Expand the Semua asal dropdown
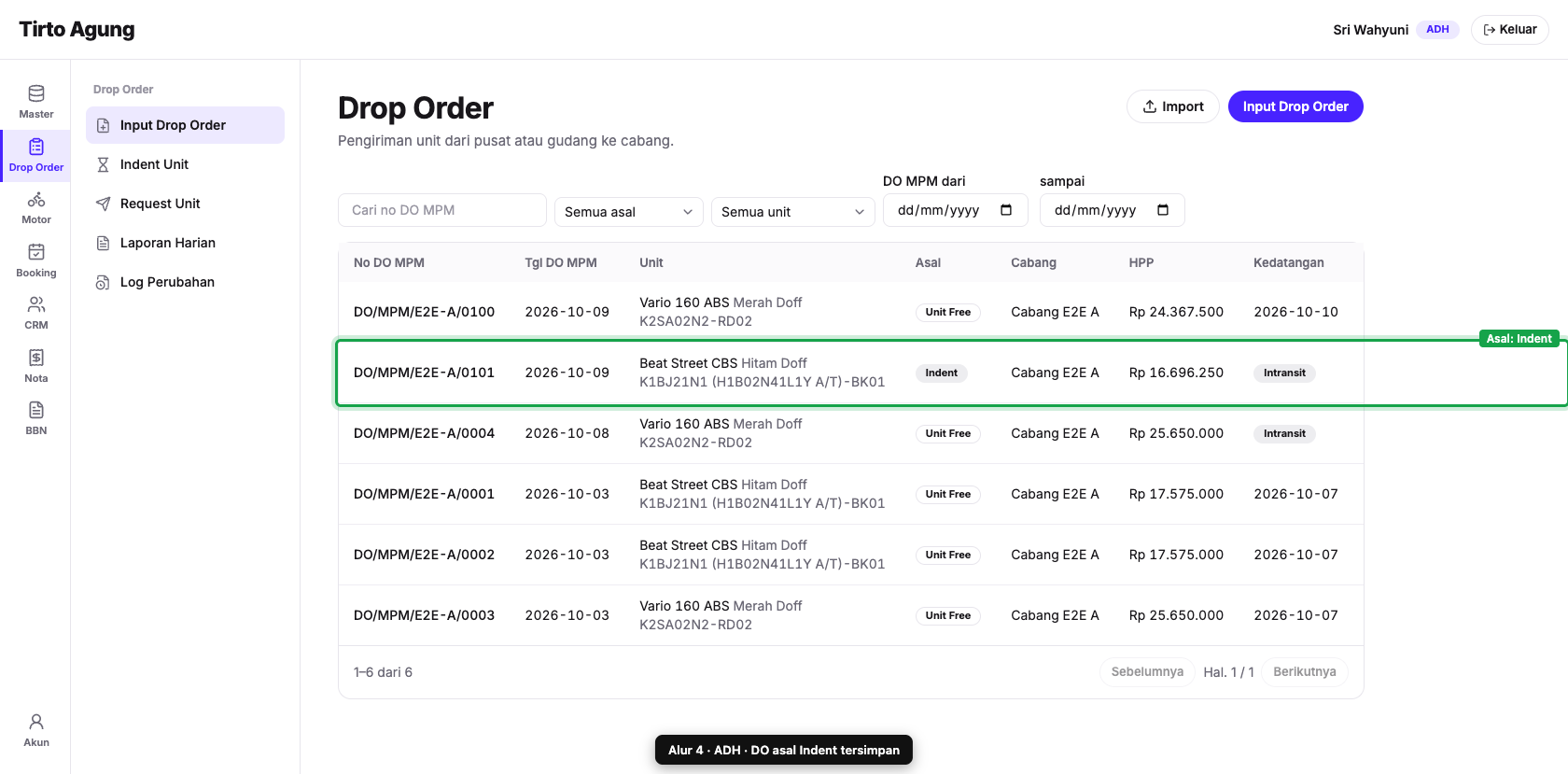This screenshot has height=774, width=1568. pyautogui.click(x=629, y=212)
